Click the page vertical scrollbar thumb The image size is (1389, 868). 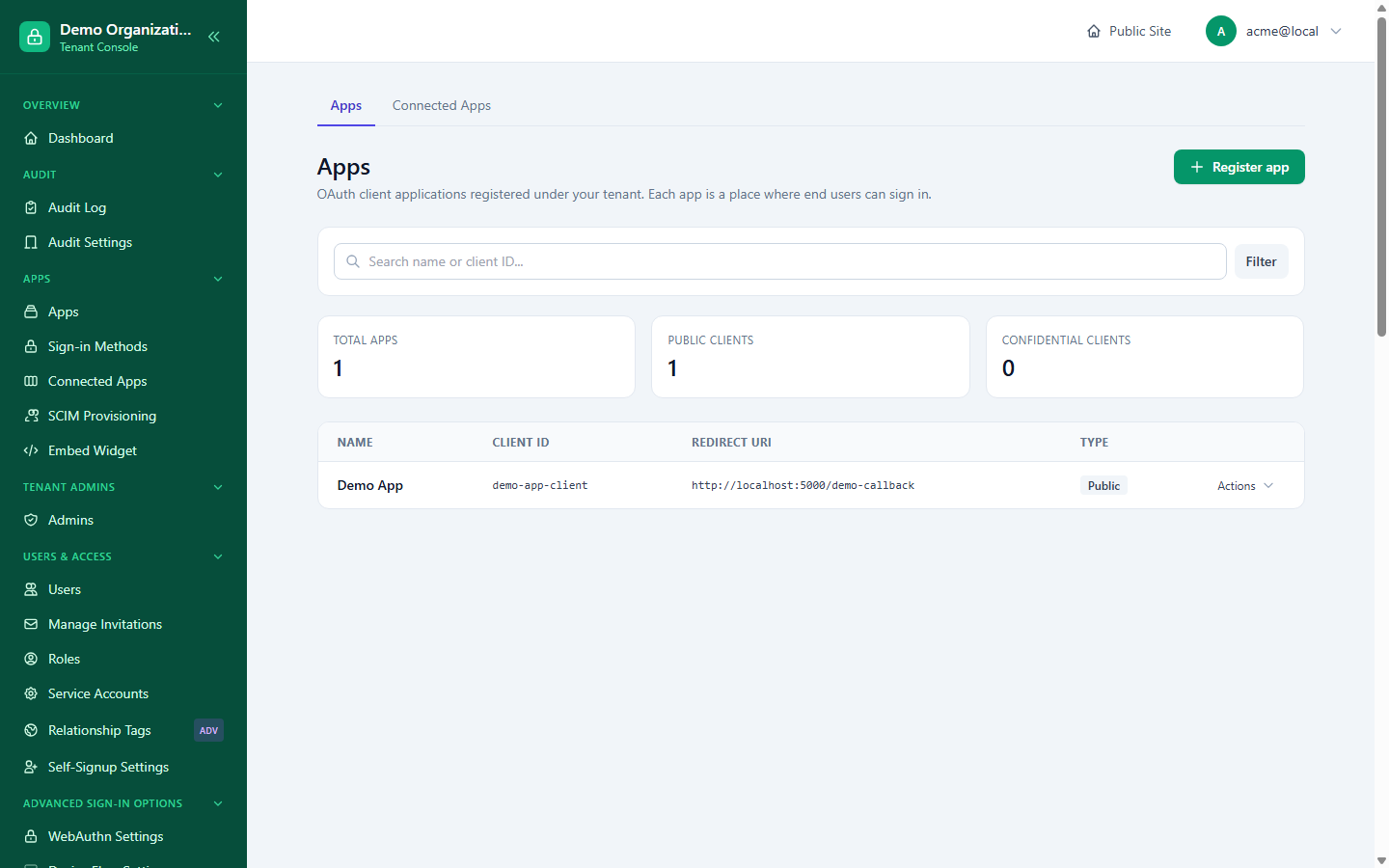click(1381, 176)
